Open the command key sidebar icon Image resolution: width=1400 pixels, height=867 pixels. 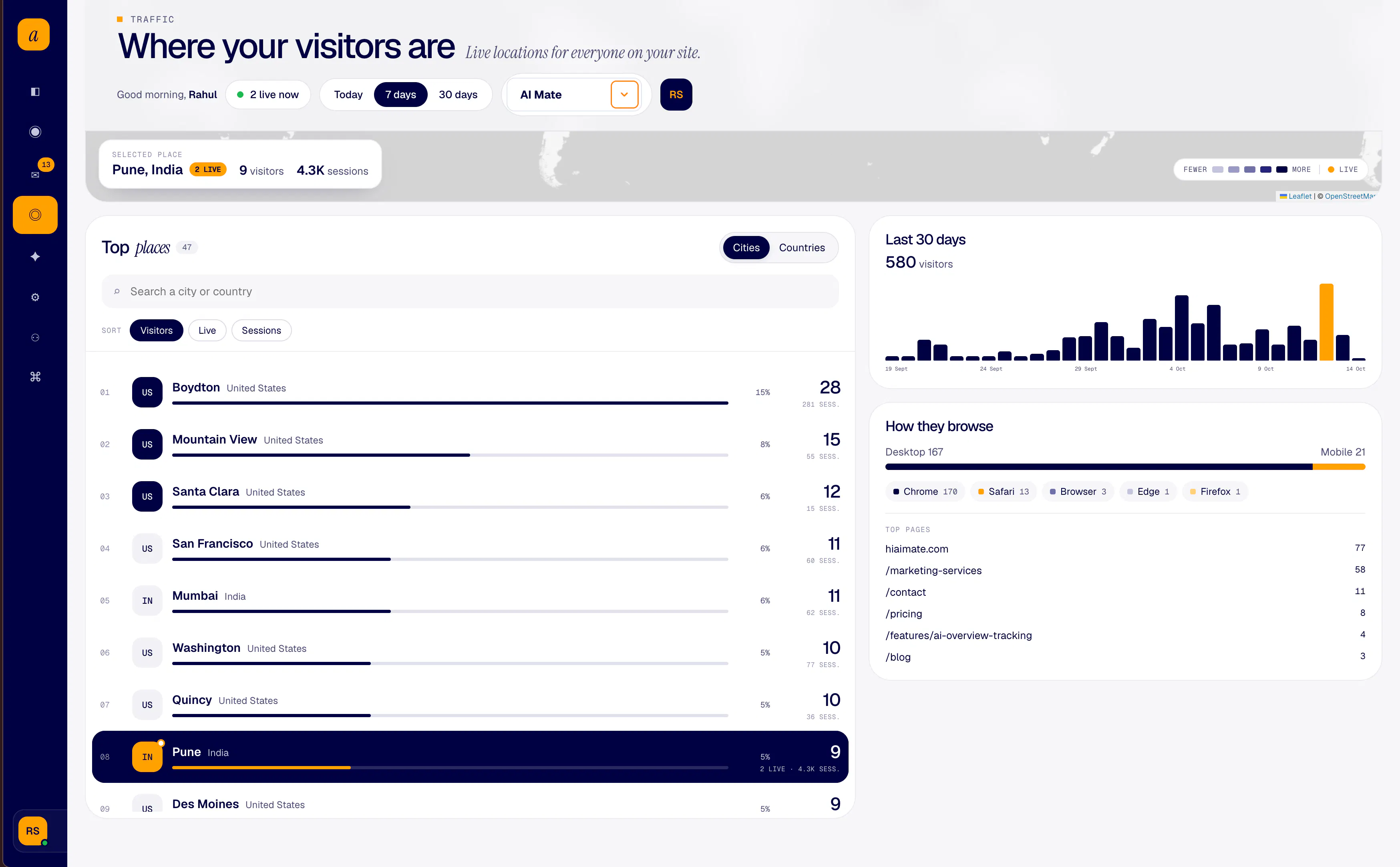pos(35,377)
